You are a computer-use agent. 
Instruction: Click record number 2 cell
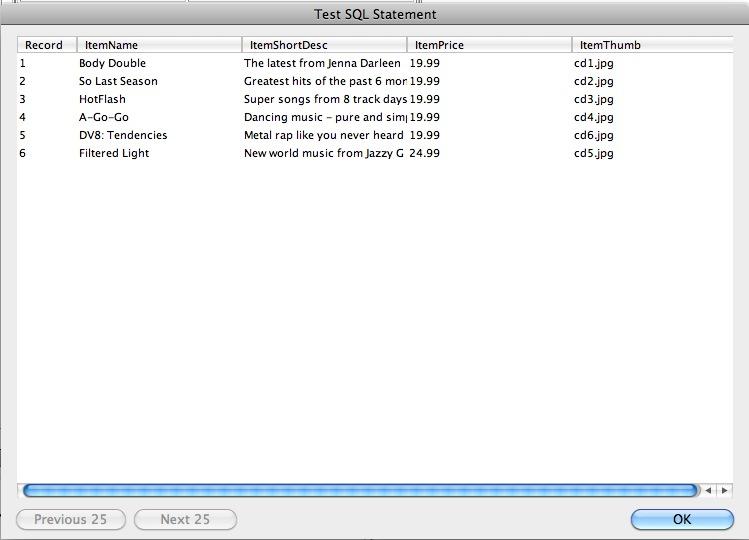(22, 81)
